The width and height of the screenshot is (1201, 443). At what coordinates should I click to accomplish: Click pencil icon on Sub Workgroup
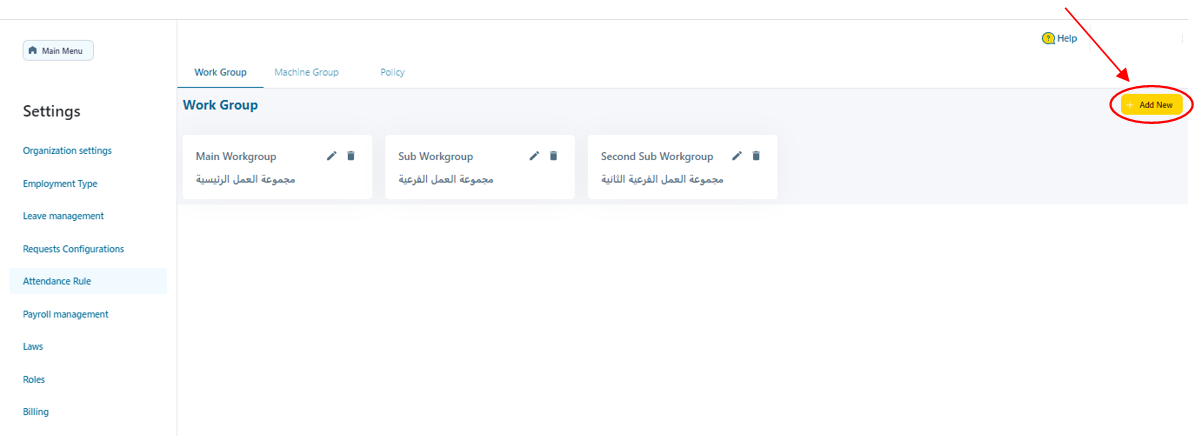535,156
